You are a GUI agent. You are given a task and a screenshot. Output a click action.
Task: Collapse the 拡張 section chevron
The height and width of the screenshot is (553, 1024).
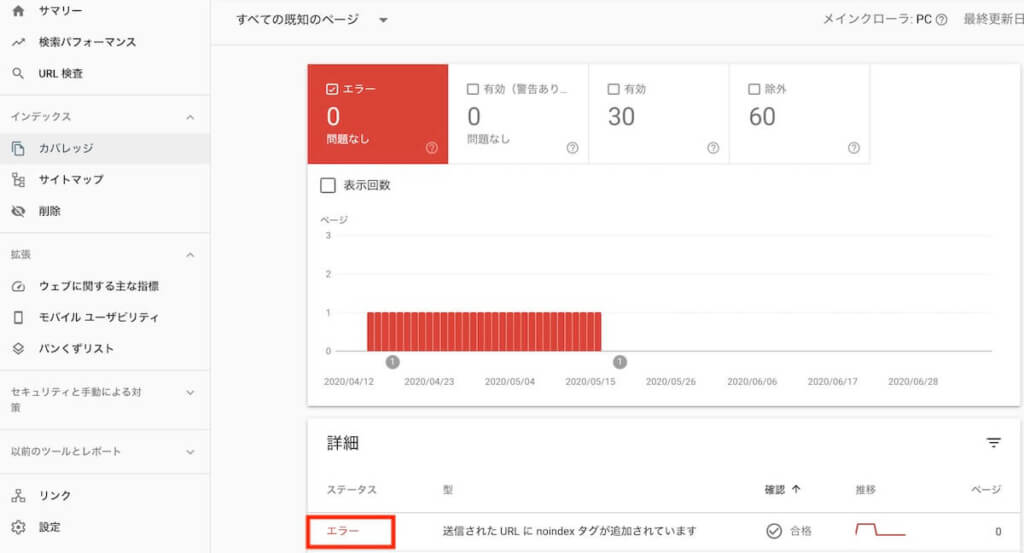pyautogui.click(x=190, y=255)
